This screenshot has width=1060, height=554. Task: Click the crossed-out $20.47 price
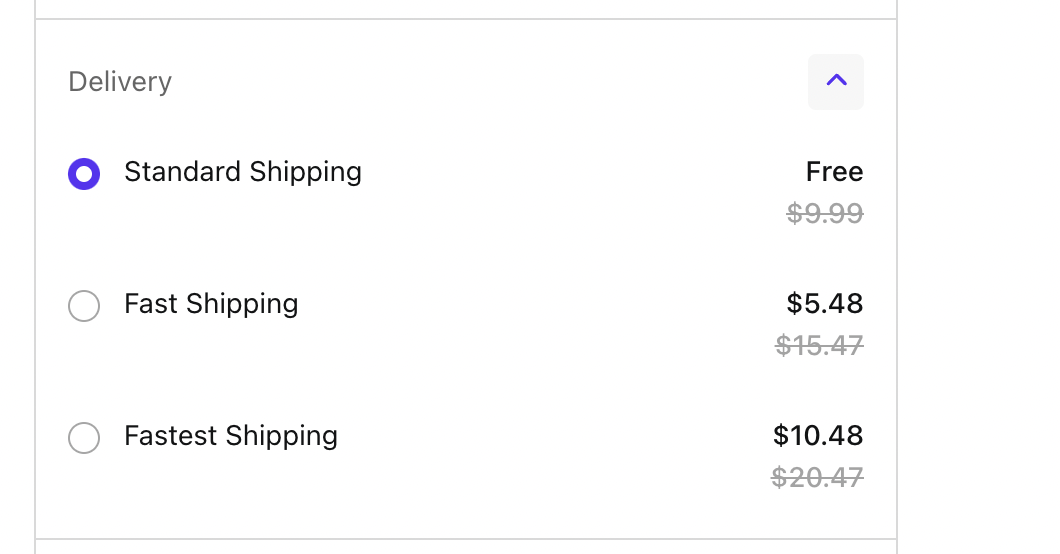point(817,477)
